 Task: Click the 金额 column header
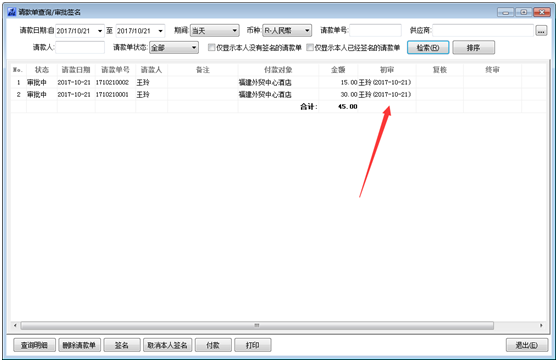[338, 70]
